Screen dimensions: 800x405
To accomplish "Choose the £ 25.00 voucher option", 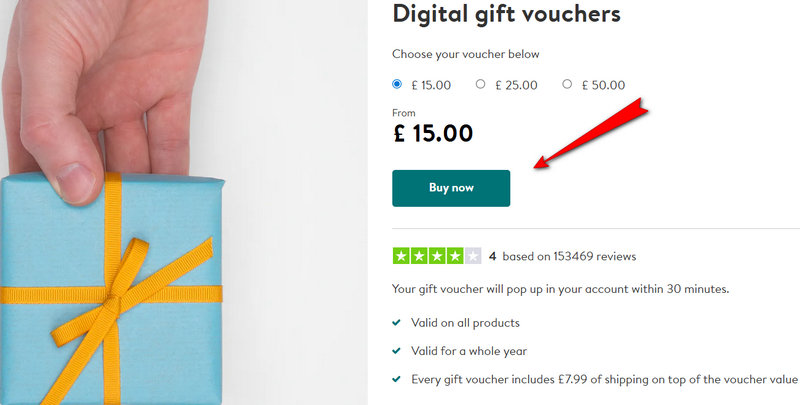I will pyautogui.click(x=481, y=85).
